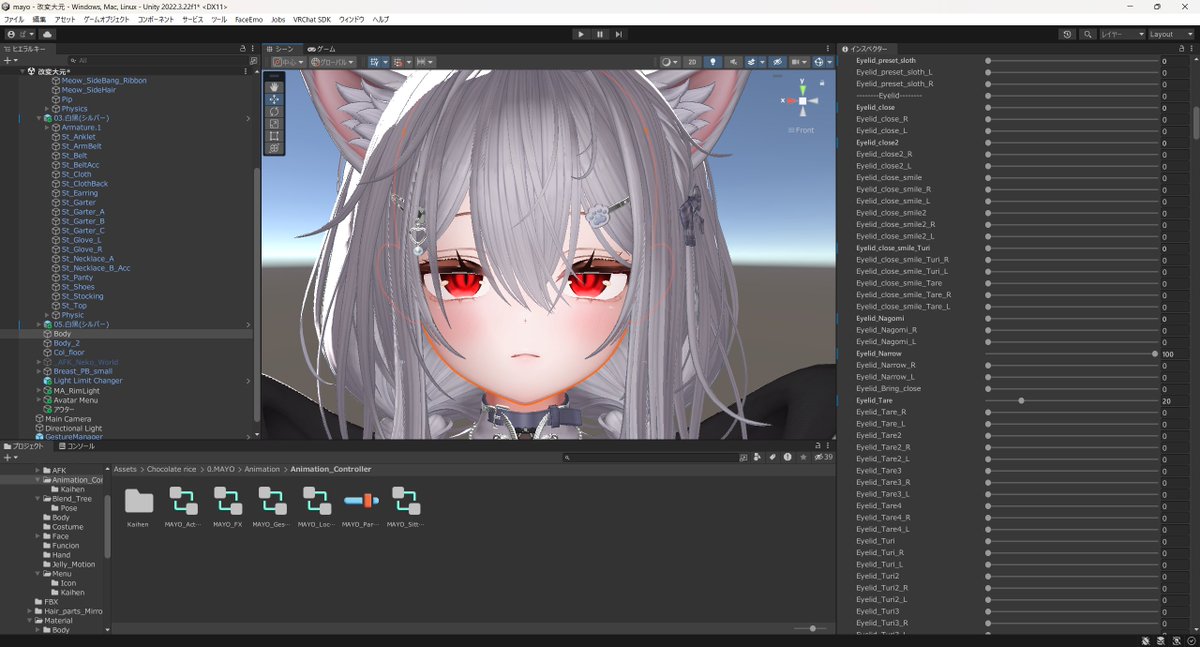Image resolution: width=1200 pixels, height=647 pixels.
Task: Click the project favorites star icon
Action: pos(803,457)
